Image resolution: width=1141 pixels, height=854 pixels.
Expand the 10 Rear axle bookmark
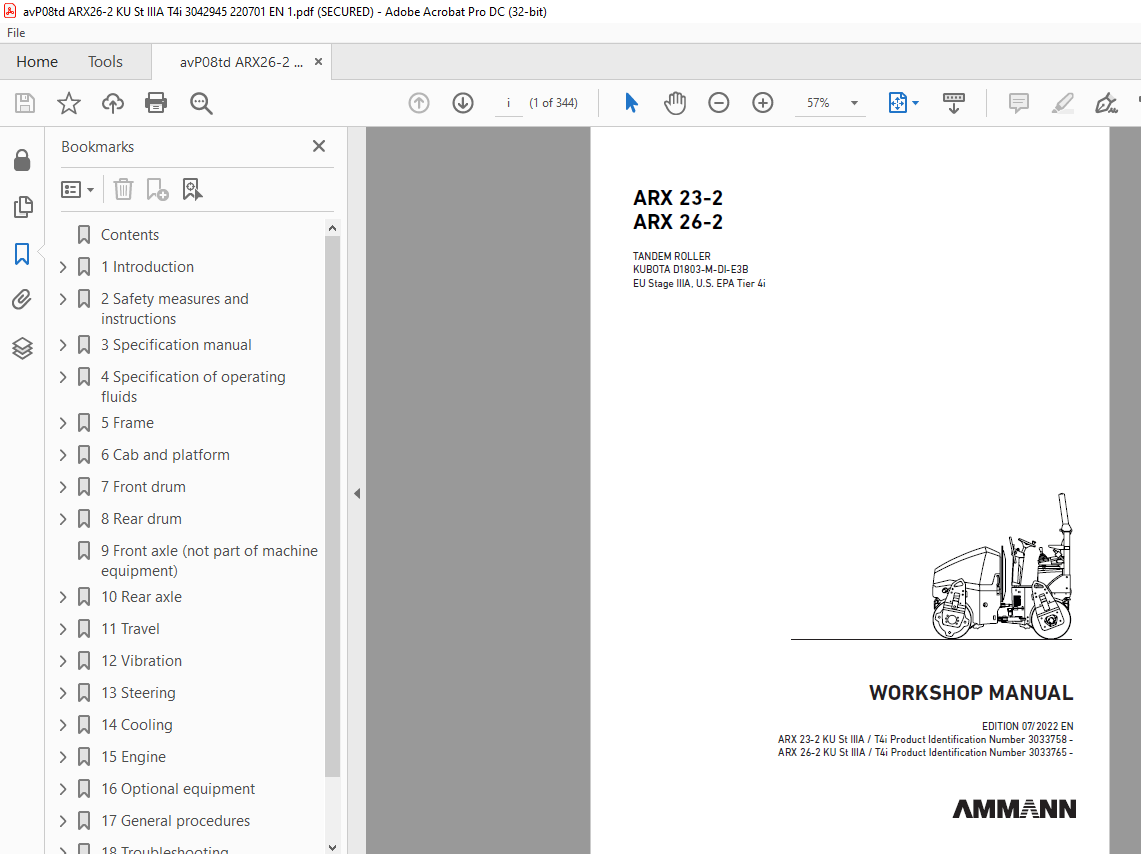click(x=63, y=596)
